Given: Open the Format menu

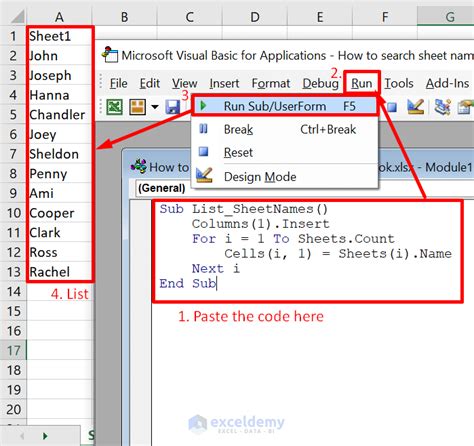Looking at the screenshot, I should 271,83.
